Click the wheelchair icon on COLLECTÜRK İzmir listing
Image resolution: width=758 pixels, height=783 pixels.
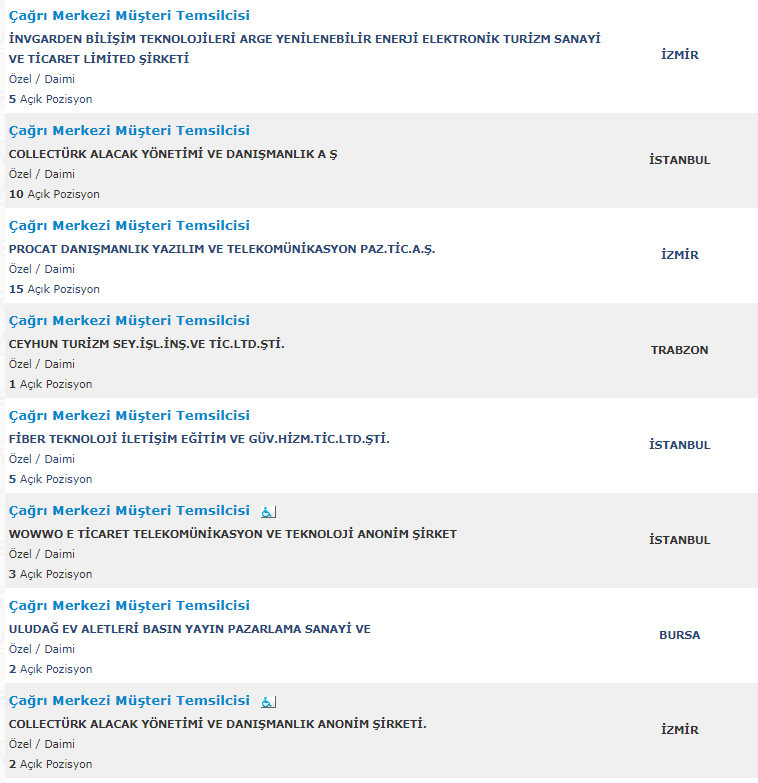269,702
